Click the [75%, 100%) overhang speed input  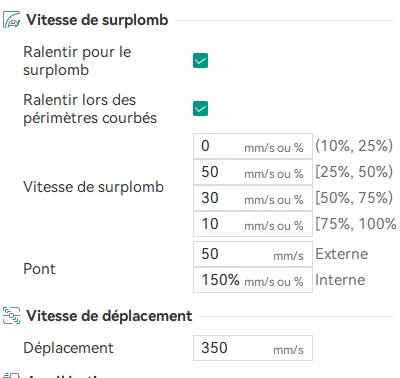(x=253, y=224)
